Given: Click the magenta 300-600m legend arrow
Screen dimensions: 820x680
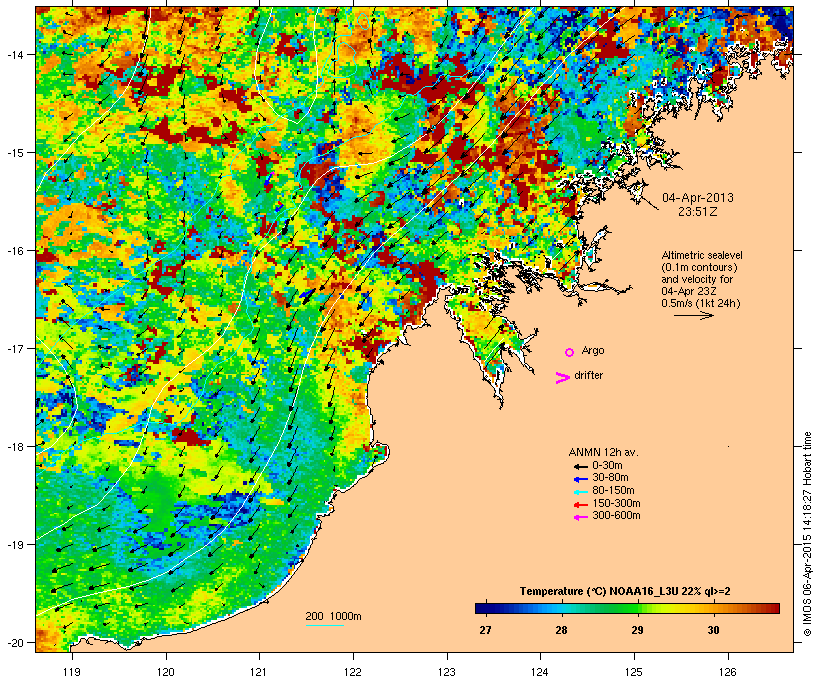Looking at the screenshot, I should (x=580, y=517).
